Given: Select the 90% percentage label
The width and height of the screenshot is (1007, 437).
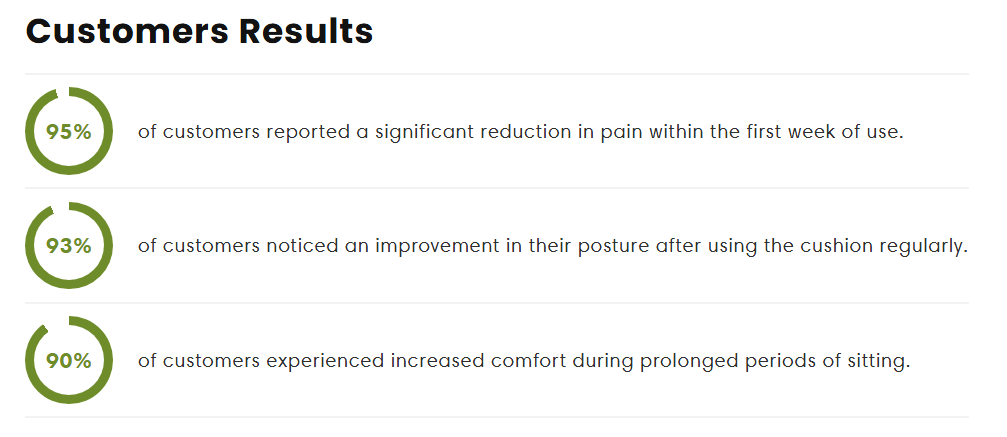Looking at the screenshot, I should point(69,361).
